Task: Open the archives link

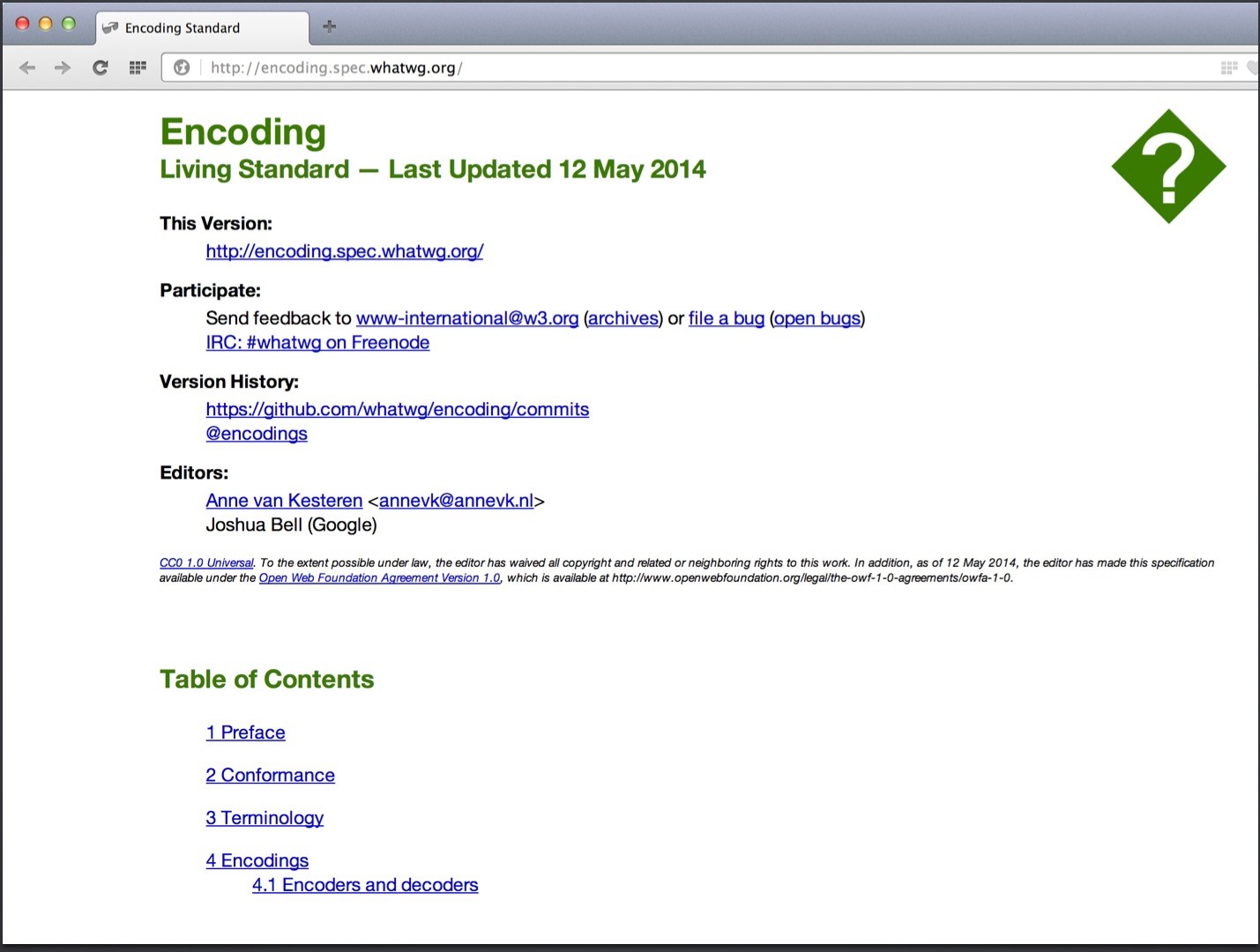Action: [x=623, y=318]
